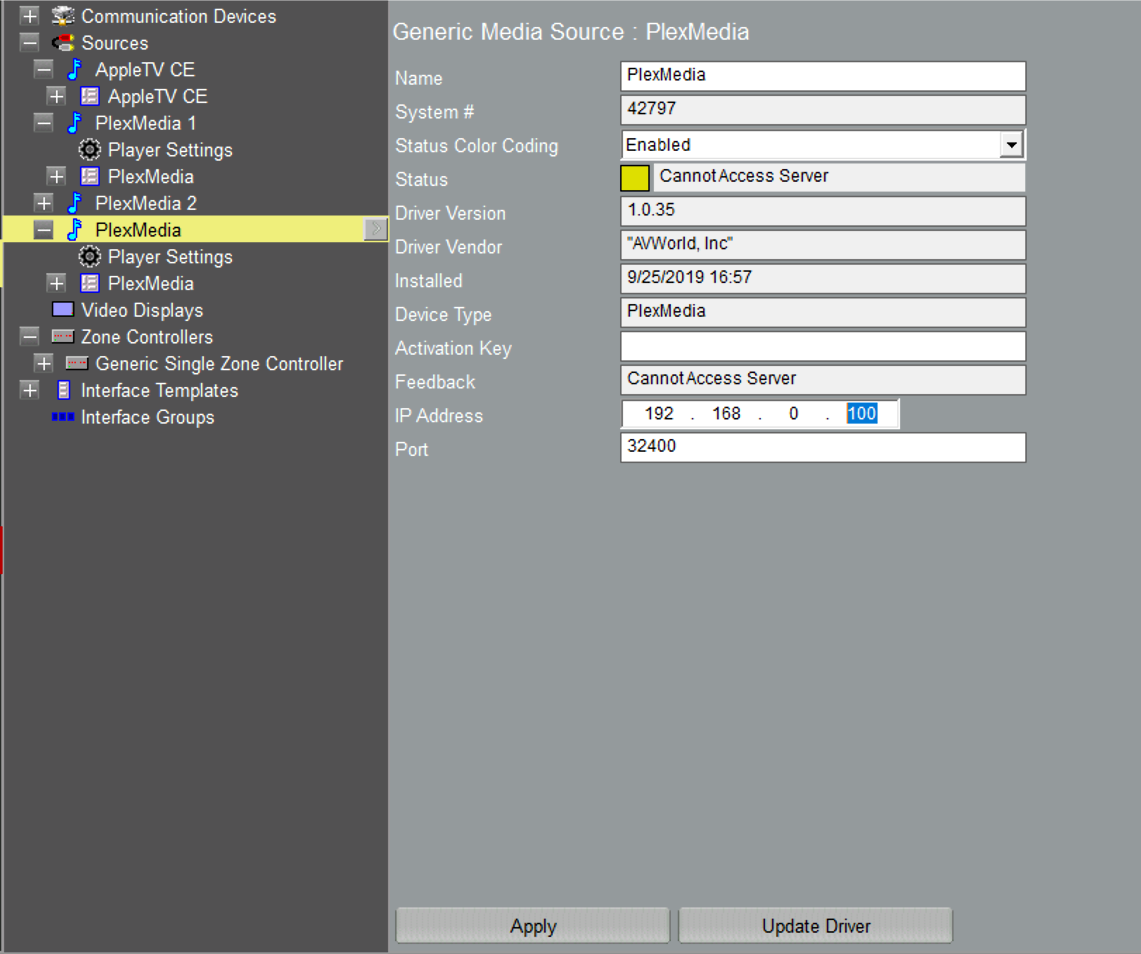Expand PlexMedia list node under PlexMedia 1

coord(57,176)
